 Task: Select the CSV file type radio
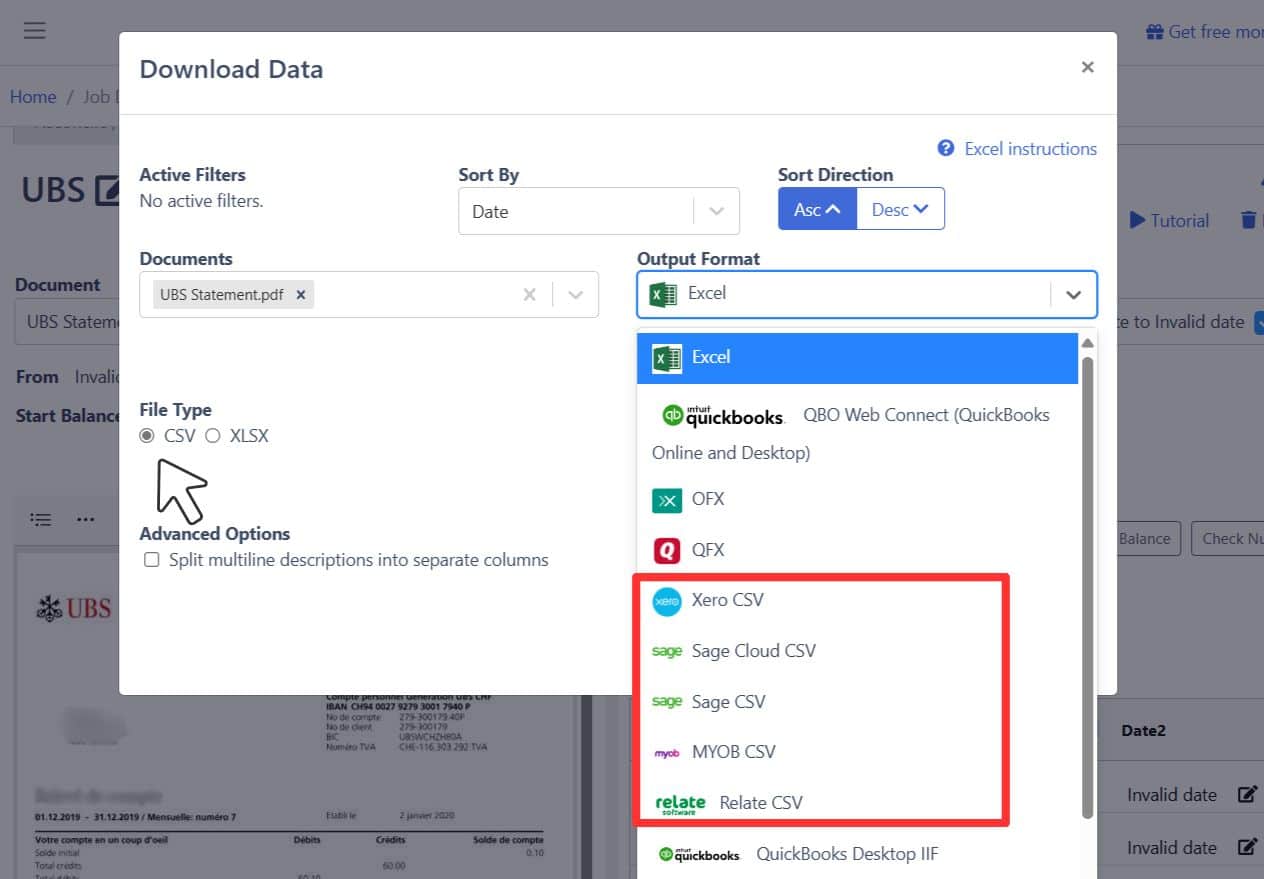click(147, 436)
